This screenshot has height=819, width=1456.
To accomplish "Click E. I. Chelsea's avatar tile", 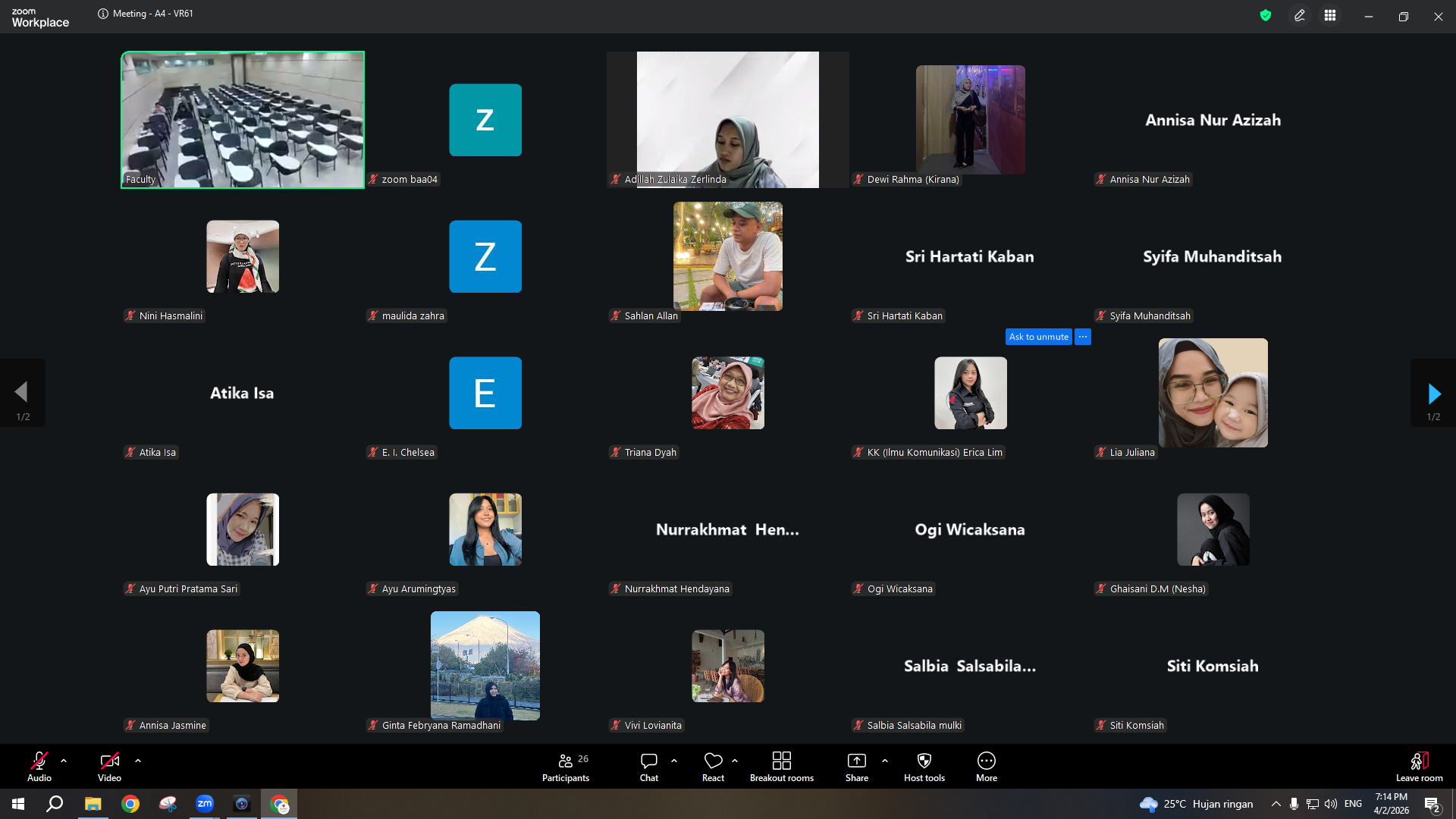I will click(485, 393).
